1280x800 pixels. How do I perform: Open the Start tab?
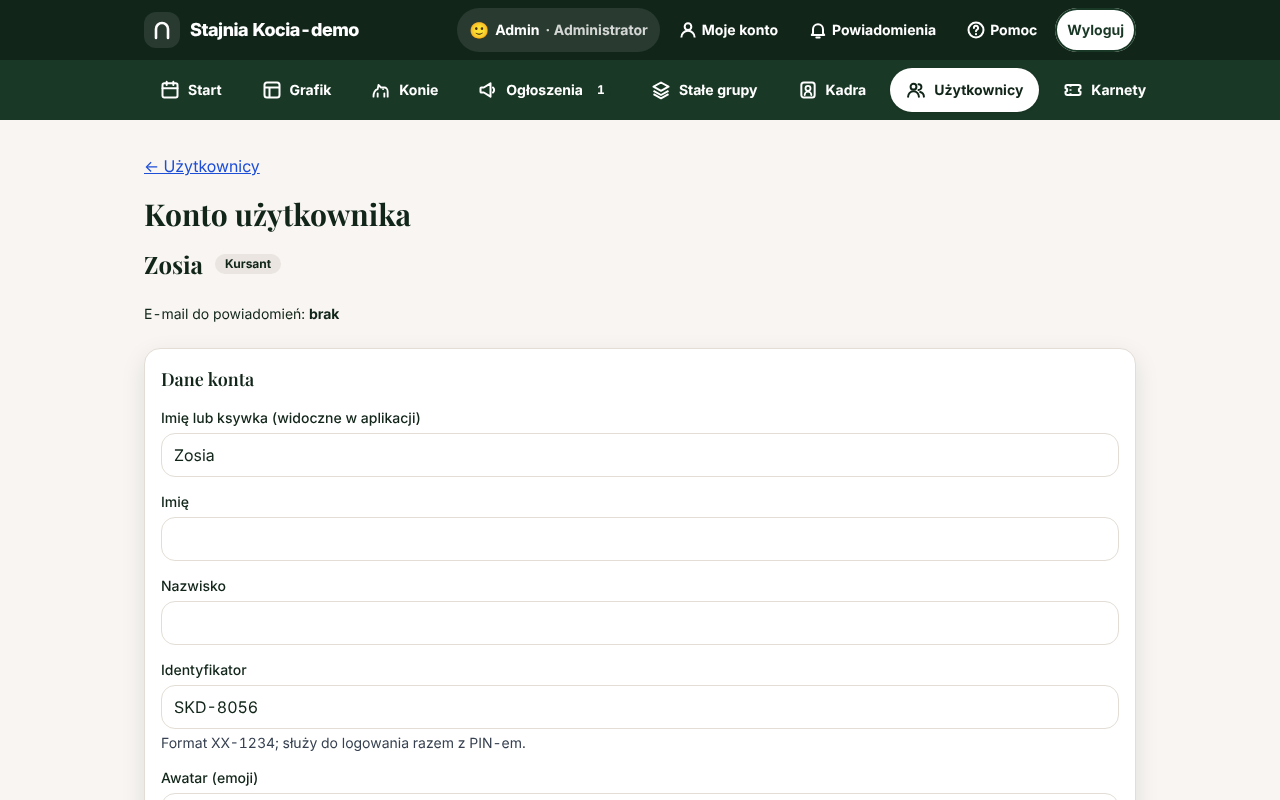(x=191, y=90)
